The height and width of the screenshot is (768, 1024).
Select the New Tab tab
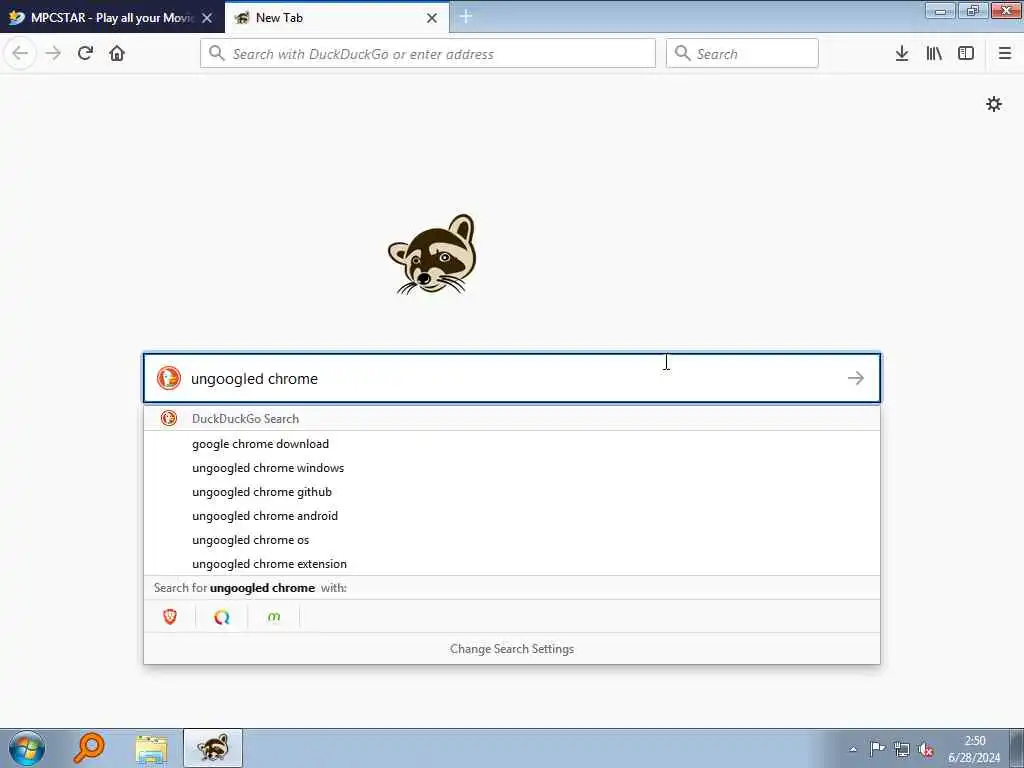[337, 18]
